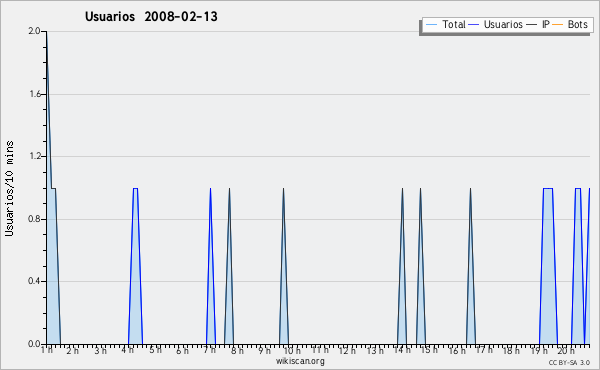The height and width of the screenshot is (370, 600).
Task: Click the 2 h x-axis label
Action: point(72,350)
